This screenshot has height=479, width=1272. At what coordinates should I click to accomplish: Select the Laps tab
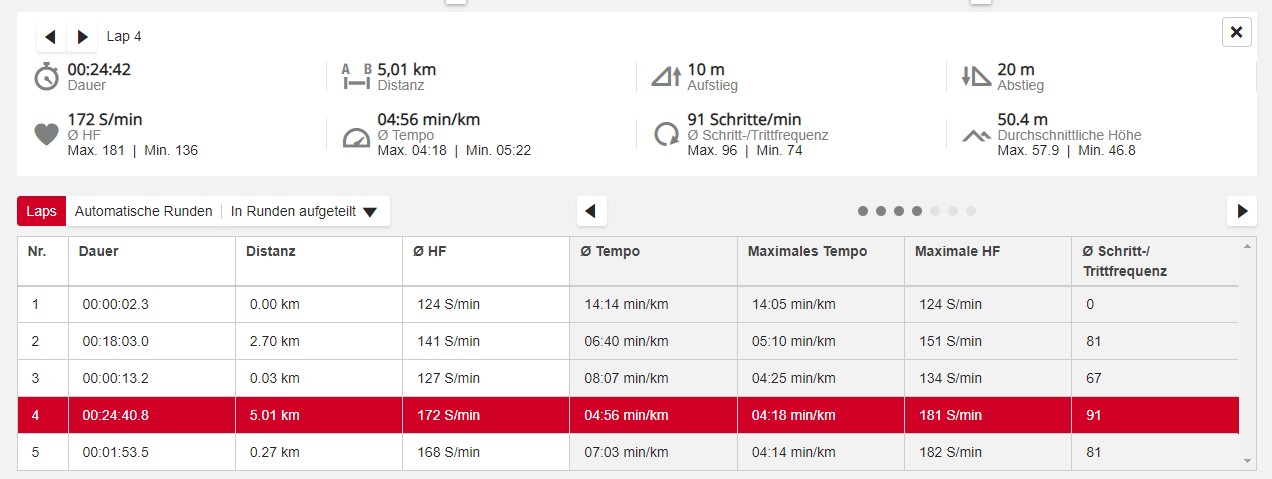click(x=41, y=211)
